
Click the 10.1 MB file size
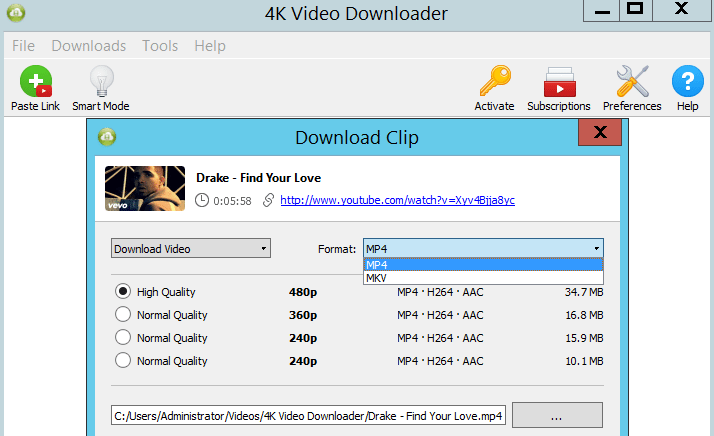584,361
